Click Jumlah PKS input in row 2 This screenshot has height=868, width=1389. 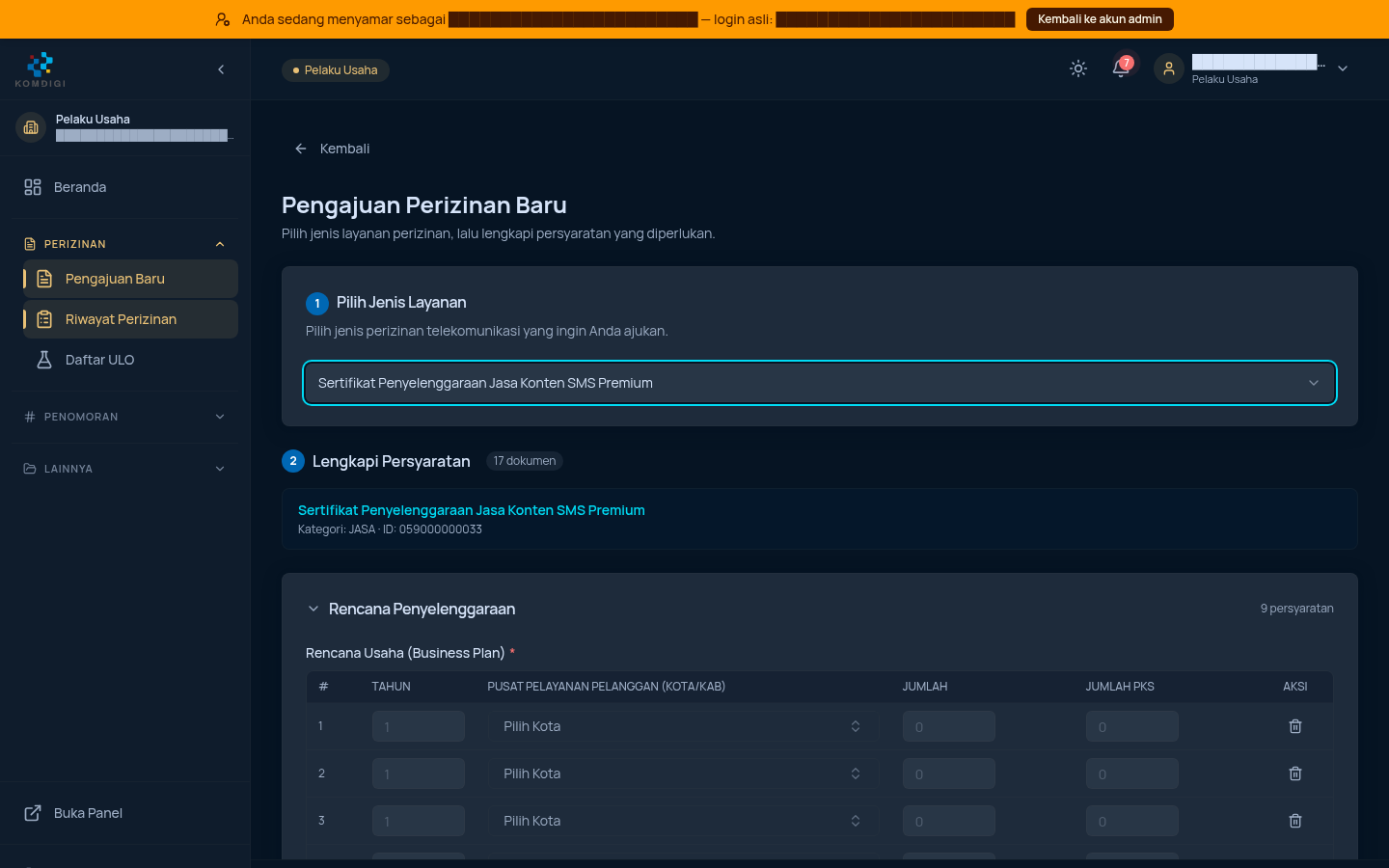1132,773
